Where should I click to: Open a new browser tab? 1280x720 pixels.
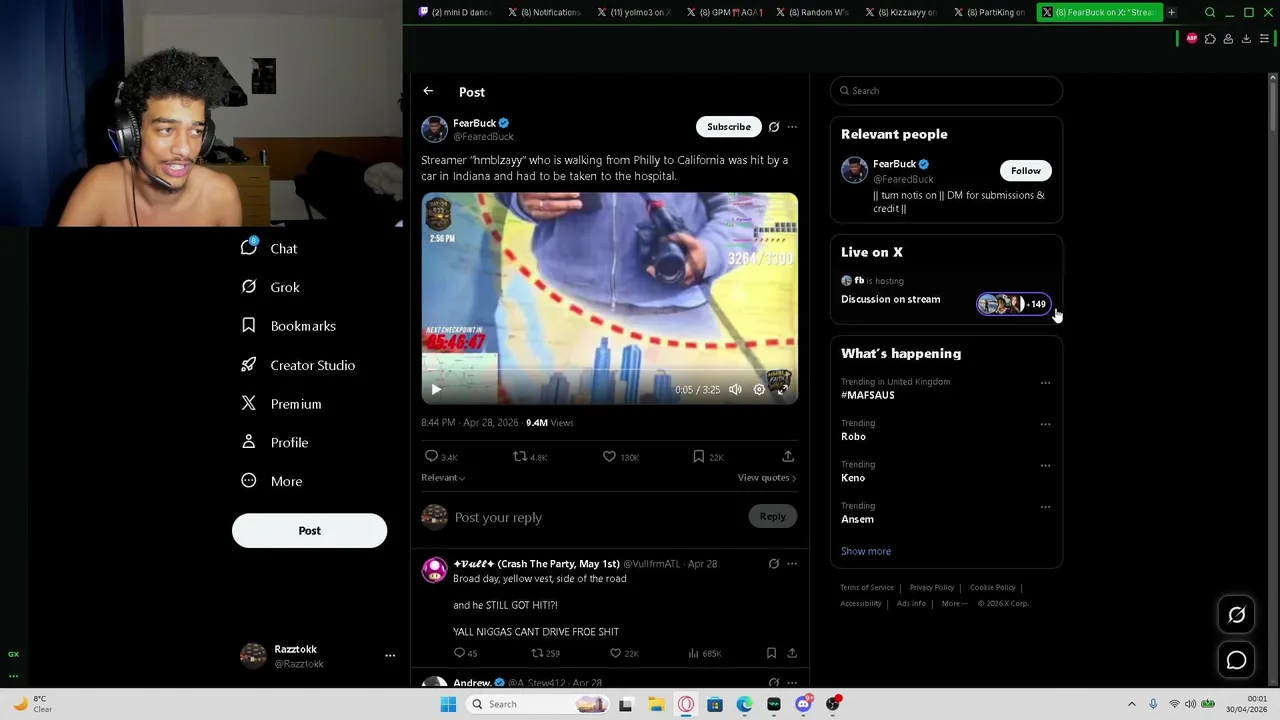1171,12
